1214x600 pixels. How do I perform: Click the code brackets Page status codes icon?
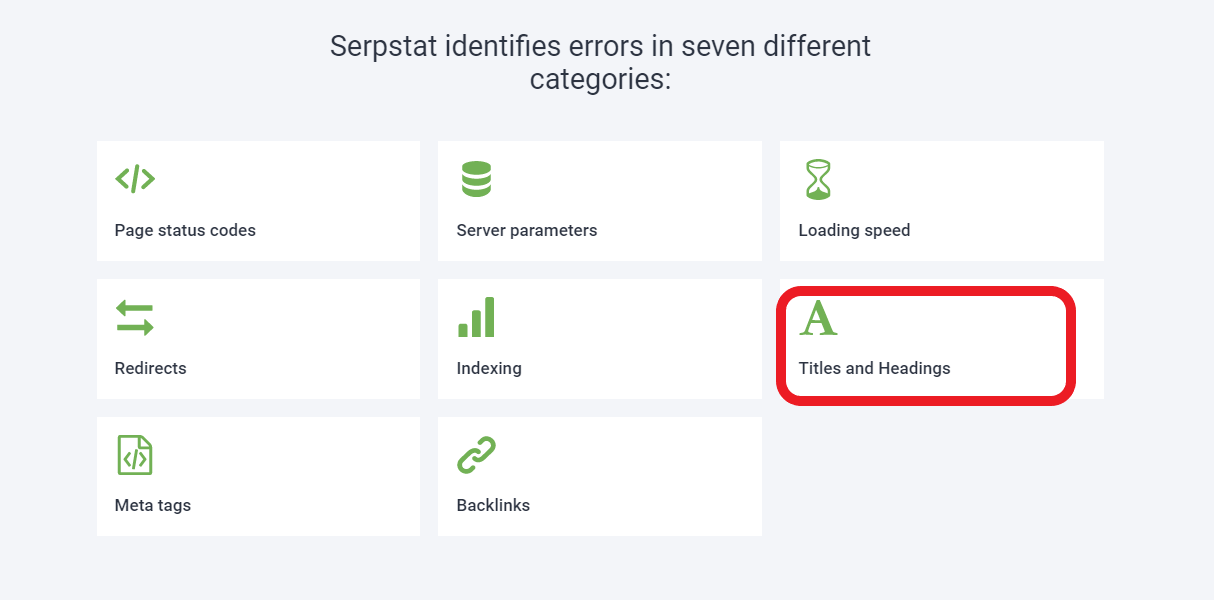point(135,179)
